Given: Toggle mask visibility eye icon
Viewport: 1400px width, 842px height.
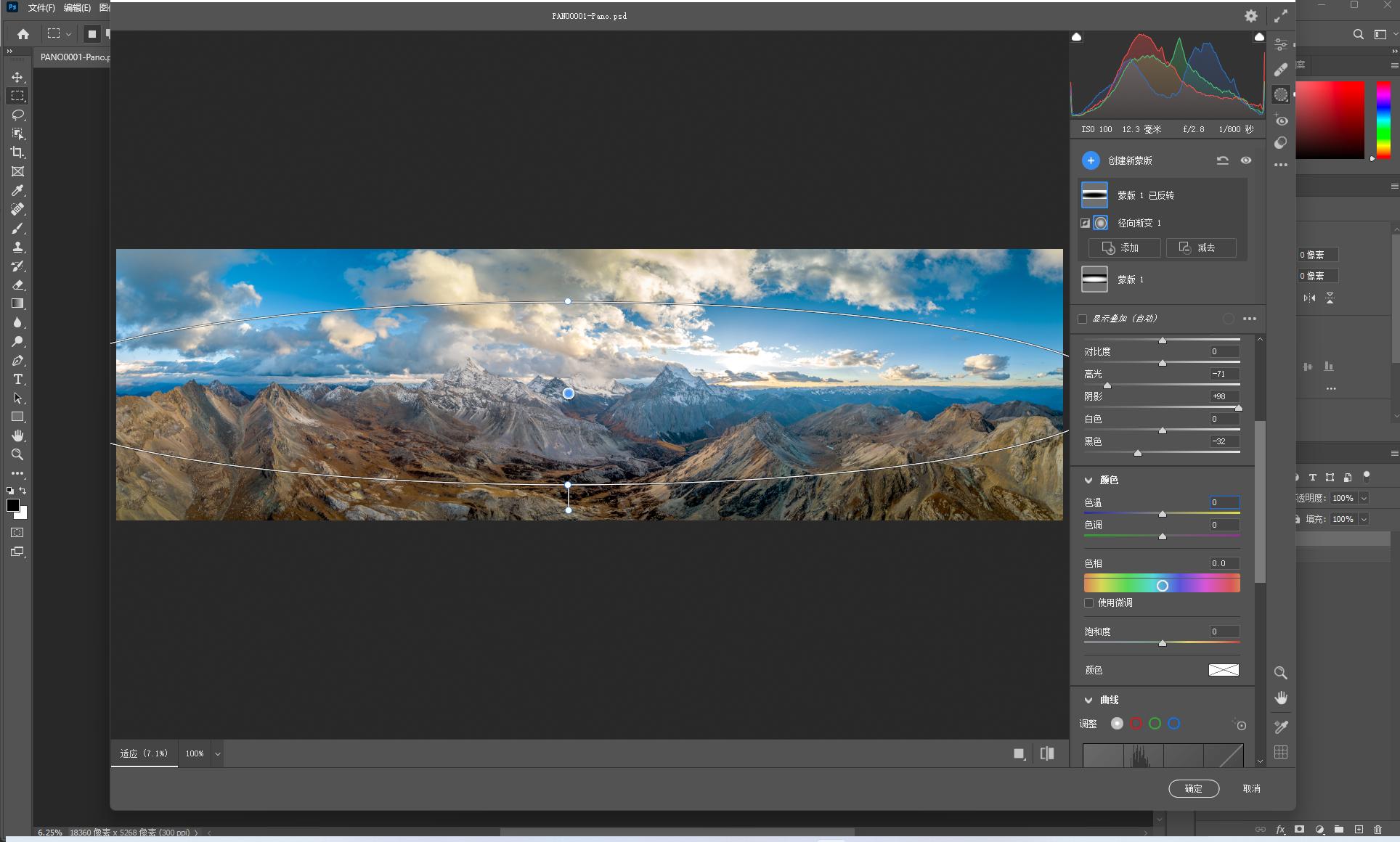Looking at the screenshot, I should click(x=1246, y=160).
